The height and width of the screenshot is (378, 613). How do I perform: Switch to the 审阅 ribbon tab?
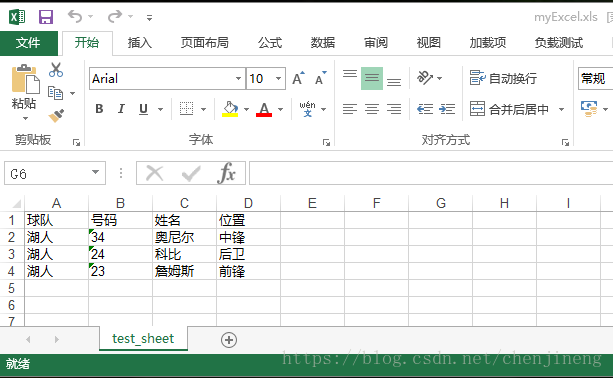(376, 43)
